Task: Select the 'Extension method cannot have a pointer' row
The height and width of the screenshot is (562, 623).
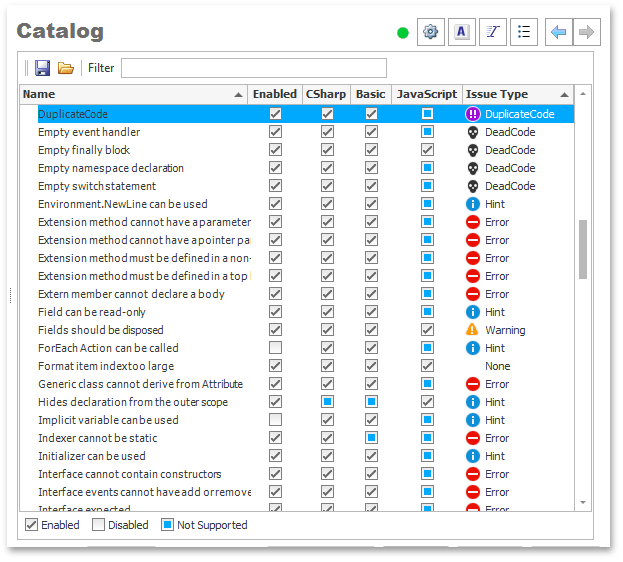Action: coord(297,240)
